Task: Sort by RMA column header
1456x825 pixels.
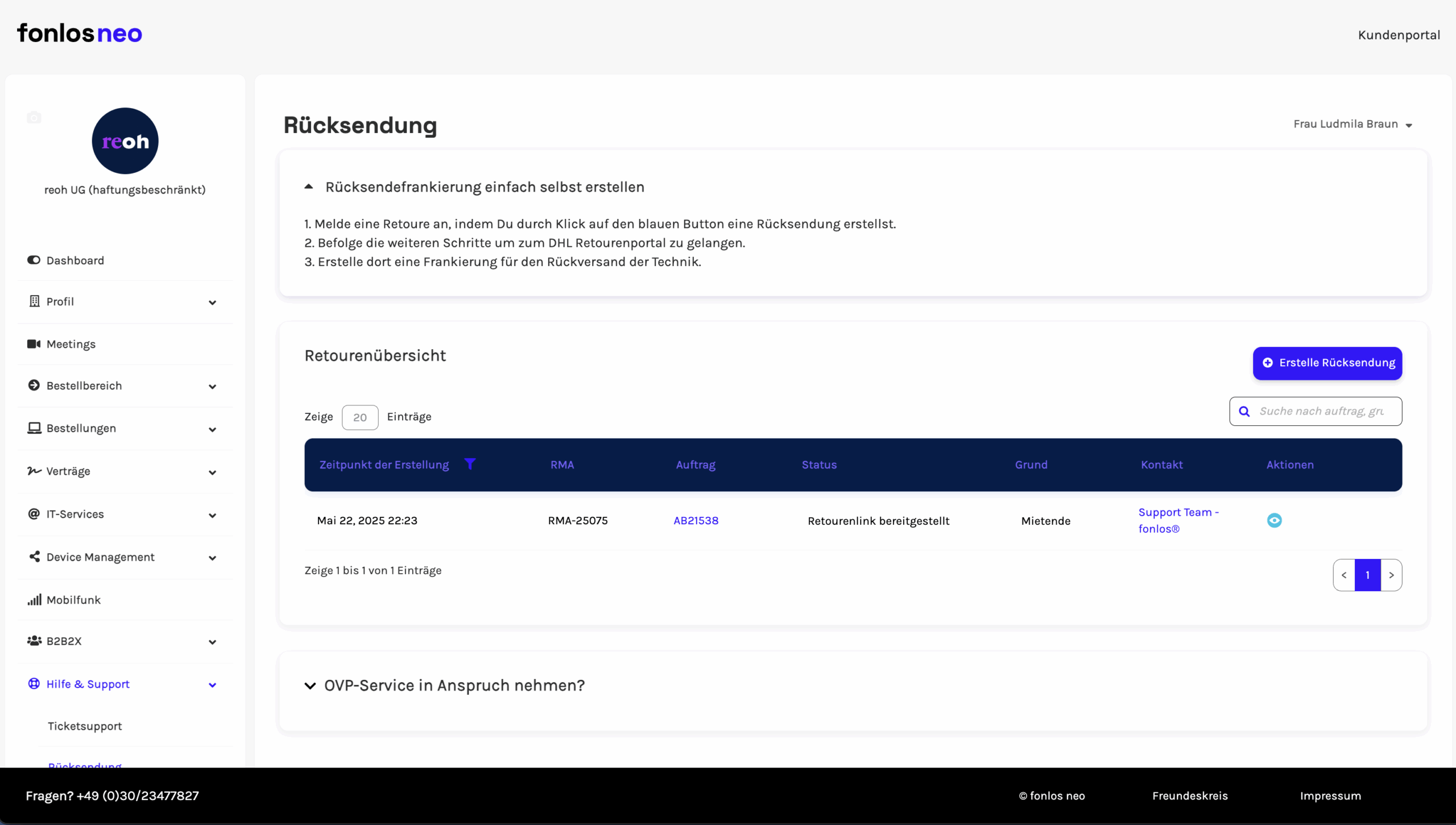Action: (562, 465)
